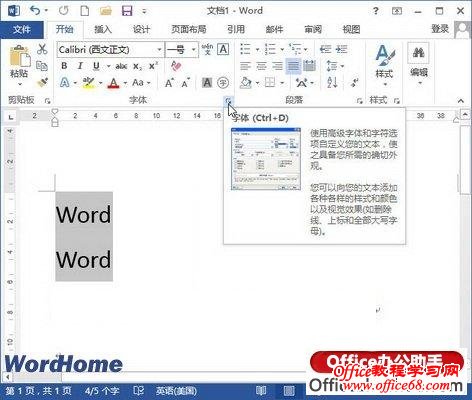Image resolution: width=472 pixels, height=400 pixels.
Task: Click the Character Border A icon
Action: tap(223, 49)
